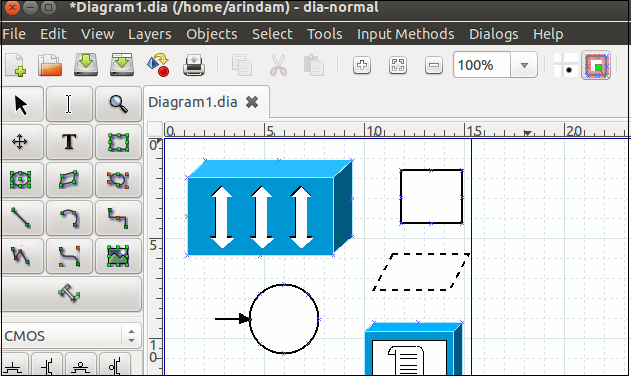Open the zoom percentage dropdown arrow
Screen dimensions: 631x376
(x=524, y=65)
